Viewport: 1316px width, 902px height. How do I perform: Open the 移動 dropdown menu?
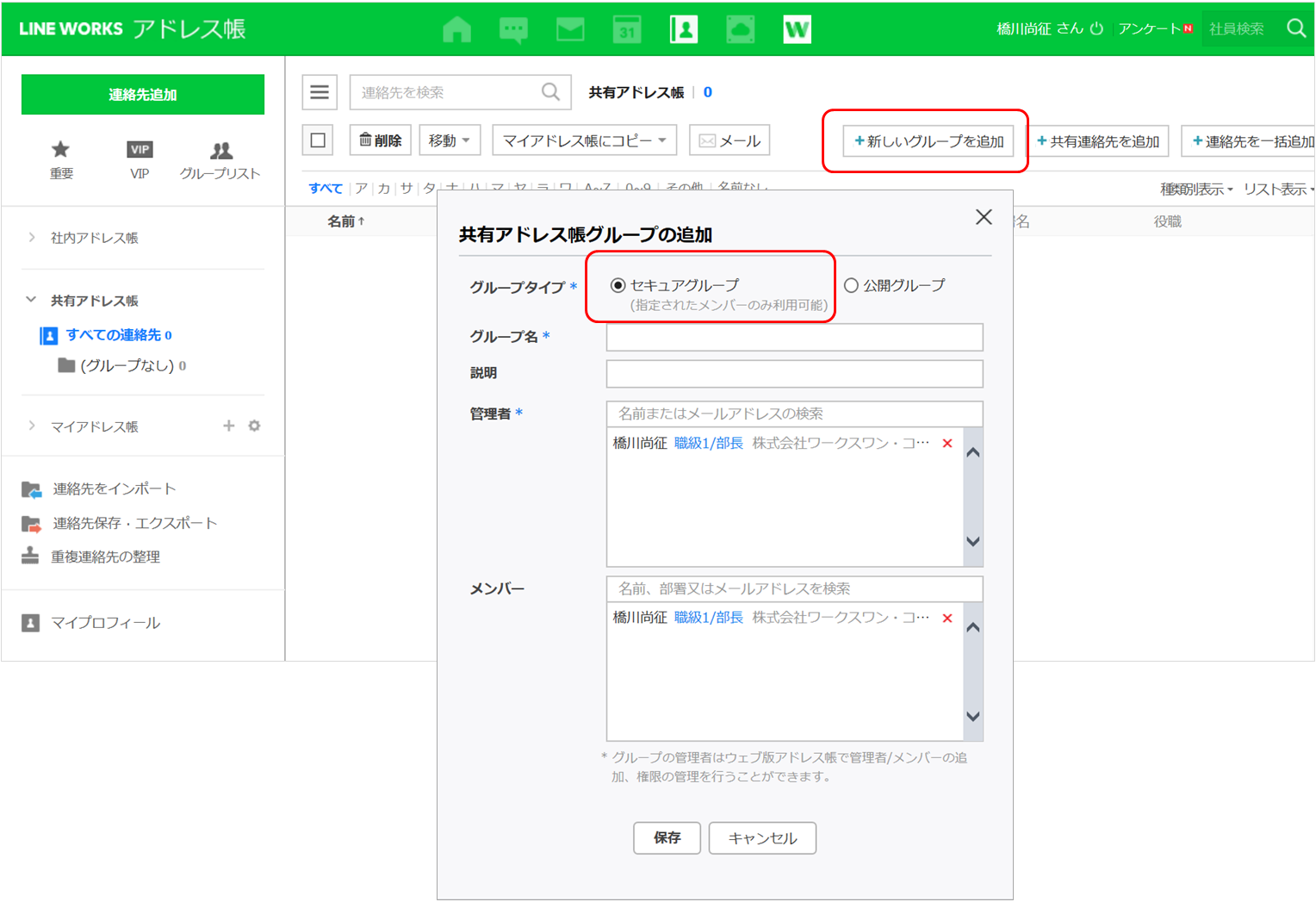pyautogui.click(x=449, y=140)
